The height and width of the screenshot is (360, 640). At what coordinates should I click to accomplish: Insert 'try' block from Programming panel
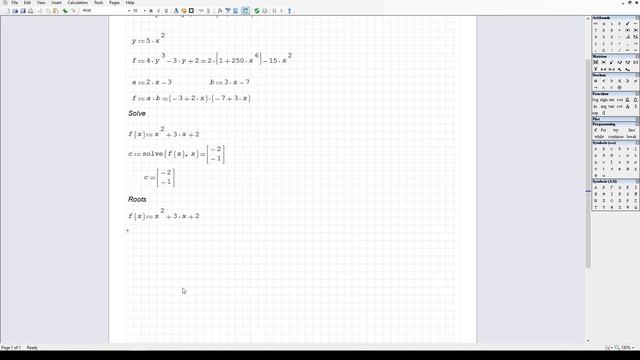(616, 130)
